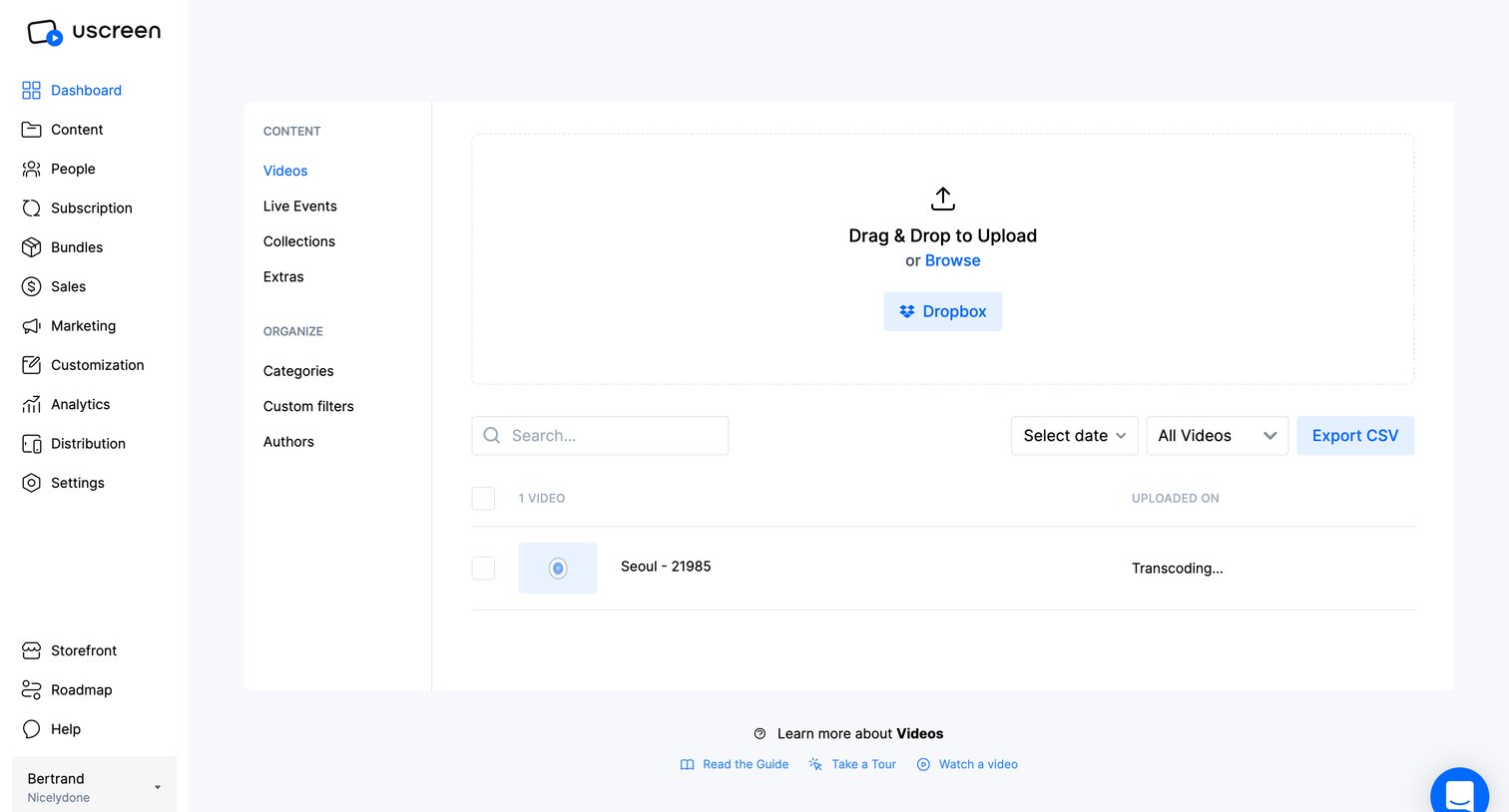Screen dimensions: 1509x812
Task: Open the Read the Guide link
Action: [x=735, y=764]
